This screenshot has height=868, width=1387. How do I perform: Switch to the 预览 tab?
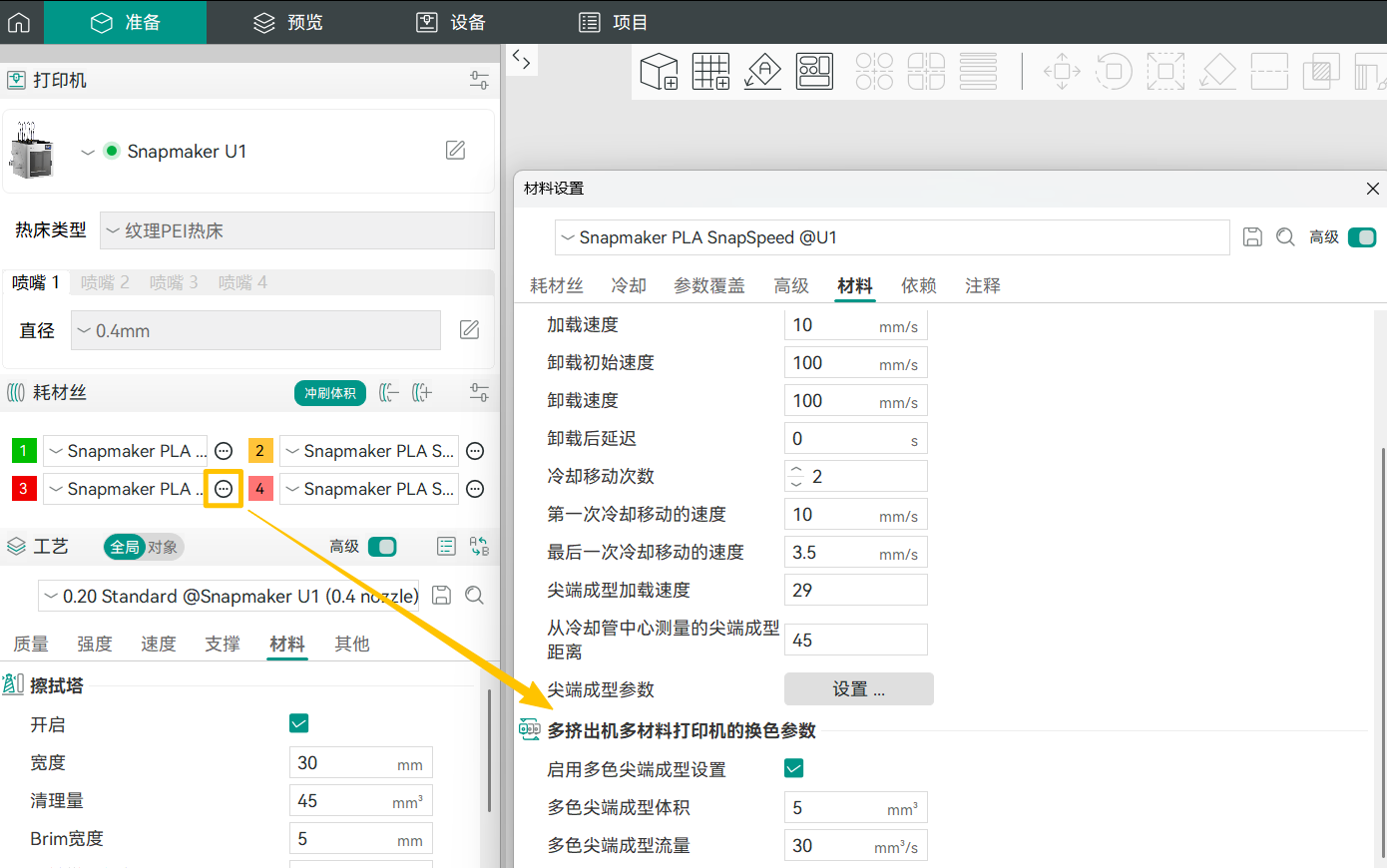tap(286, 22)
